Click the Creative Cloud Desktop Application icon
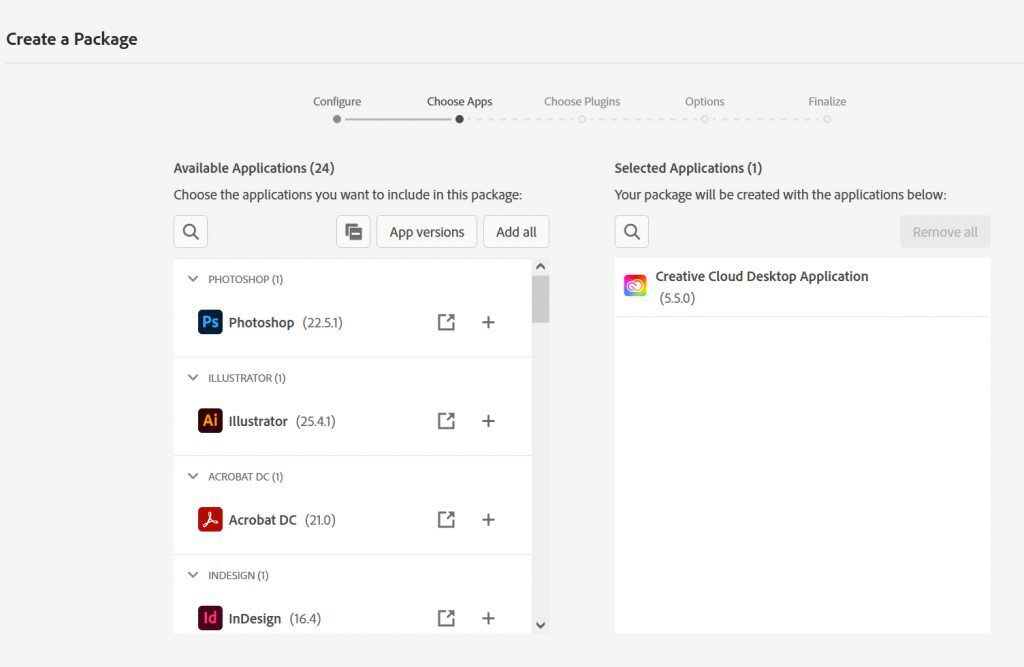The height and width of the screenshot is (667, 1024). coord(633,284)
